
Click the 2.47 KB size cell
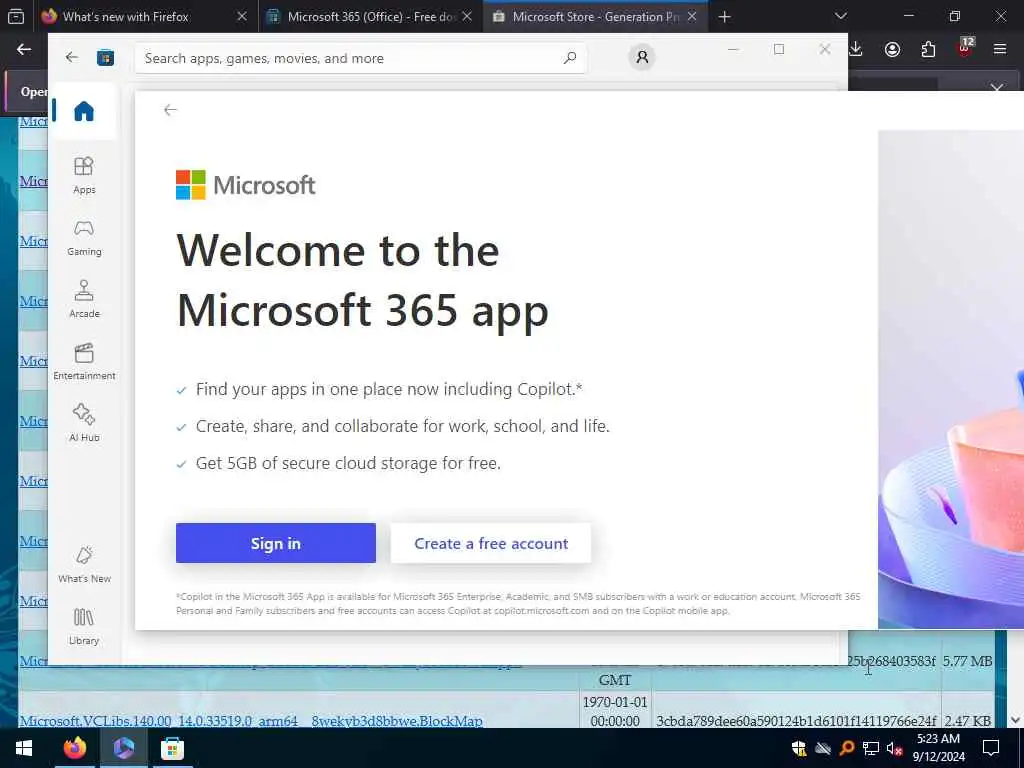click(967, 721)
